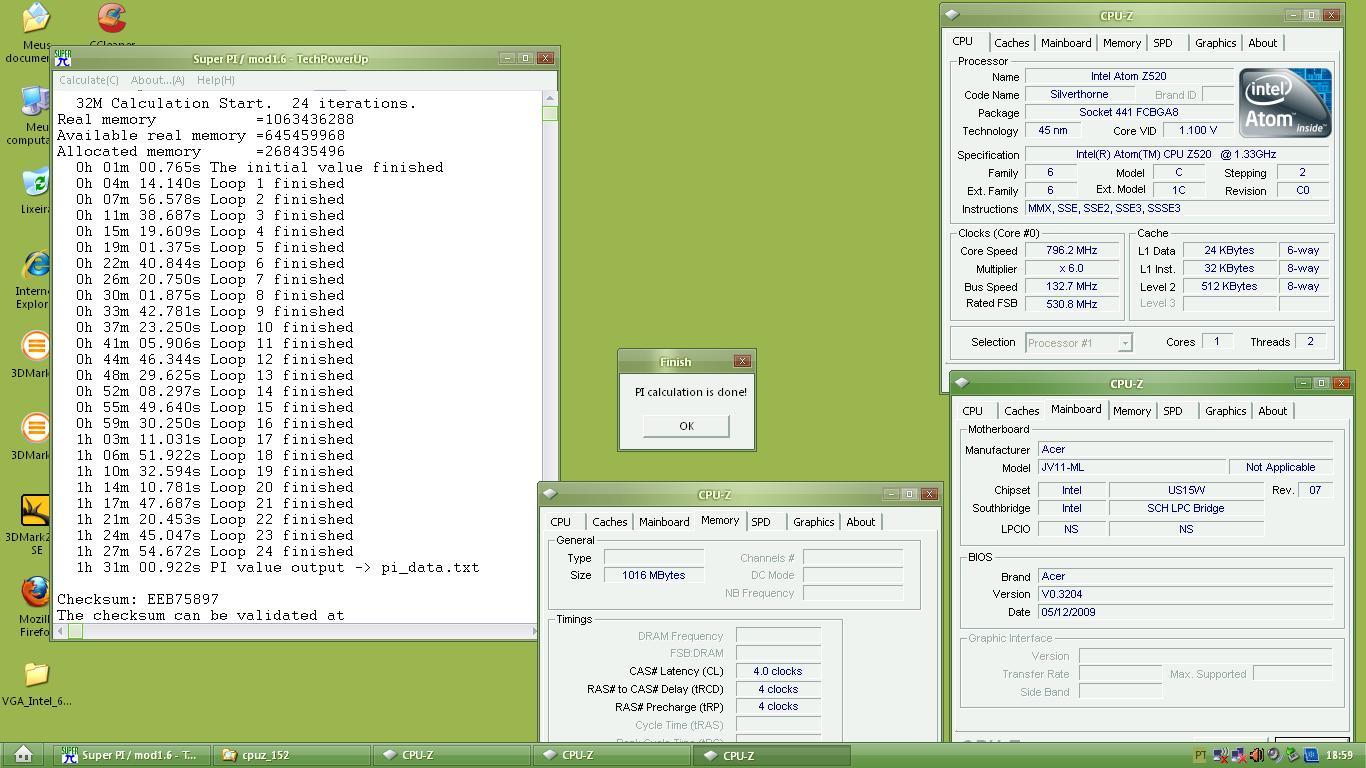The width and height of the screenshot is (1366, 768).
Task: Click the PT language indicator in the tray
Action: pyautogui.click(x=1200, y=755)
